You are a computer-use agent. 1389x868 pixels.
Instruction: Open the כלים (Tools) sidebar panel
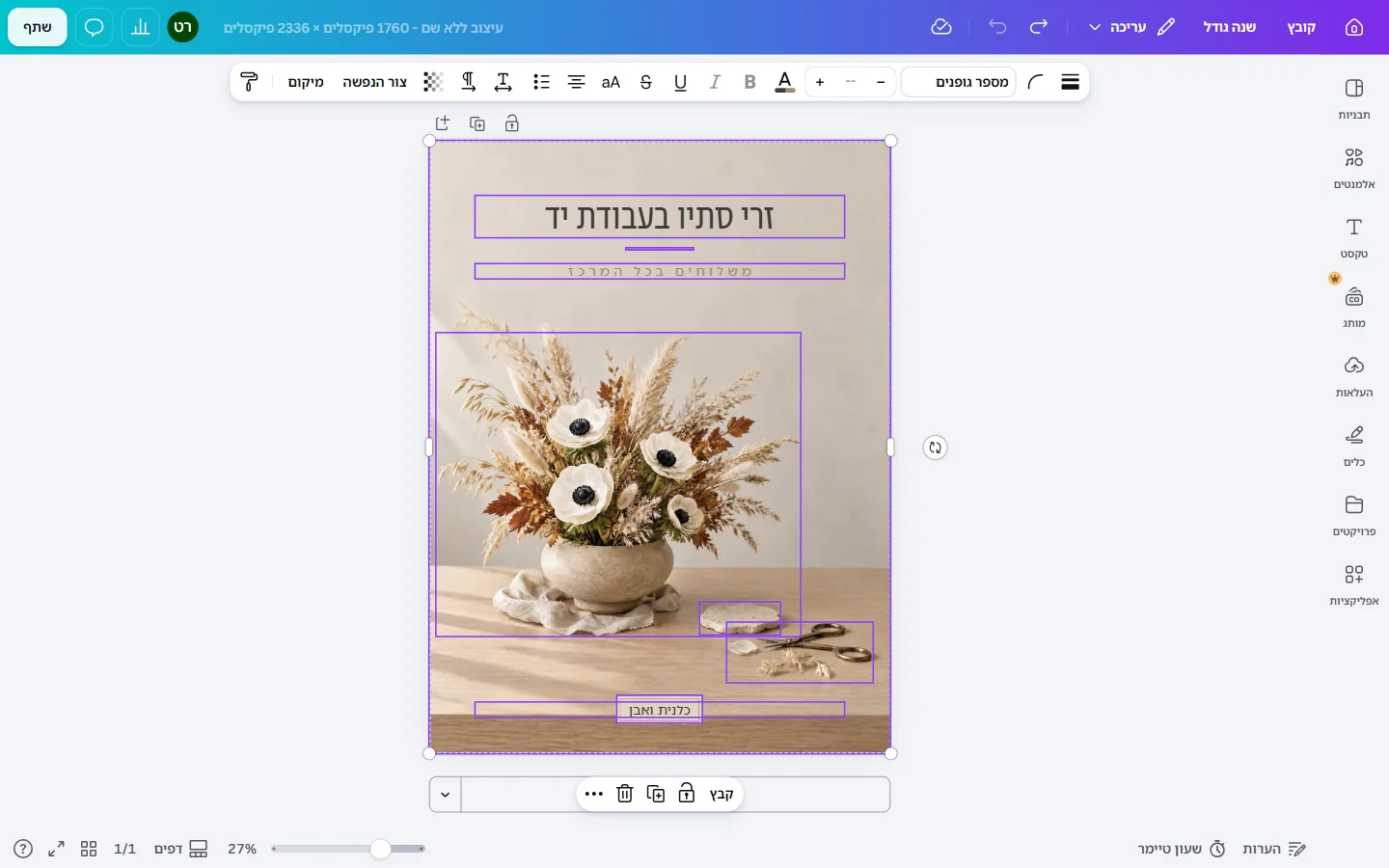pos(1353,447)
